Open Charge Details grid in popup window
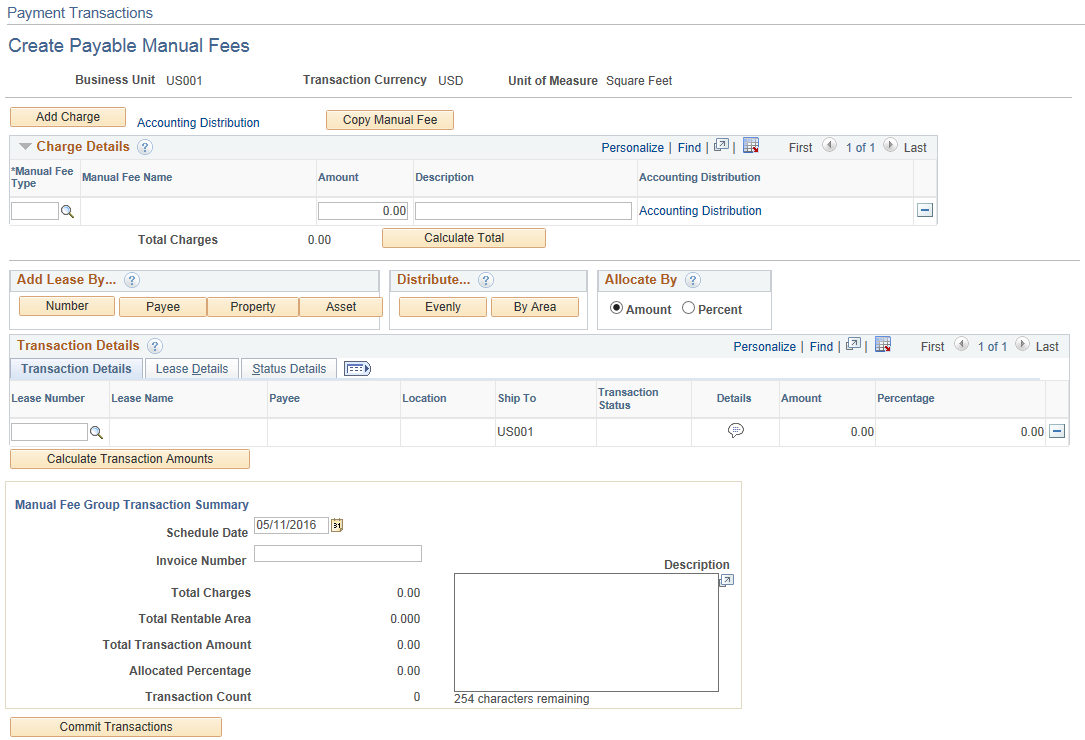 click(722, 147)
